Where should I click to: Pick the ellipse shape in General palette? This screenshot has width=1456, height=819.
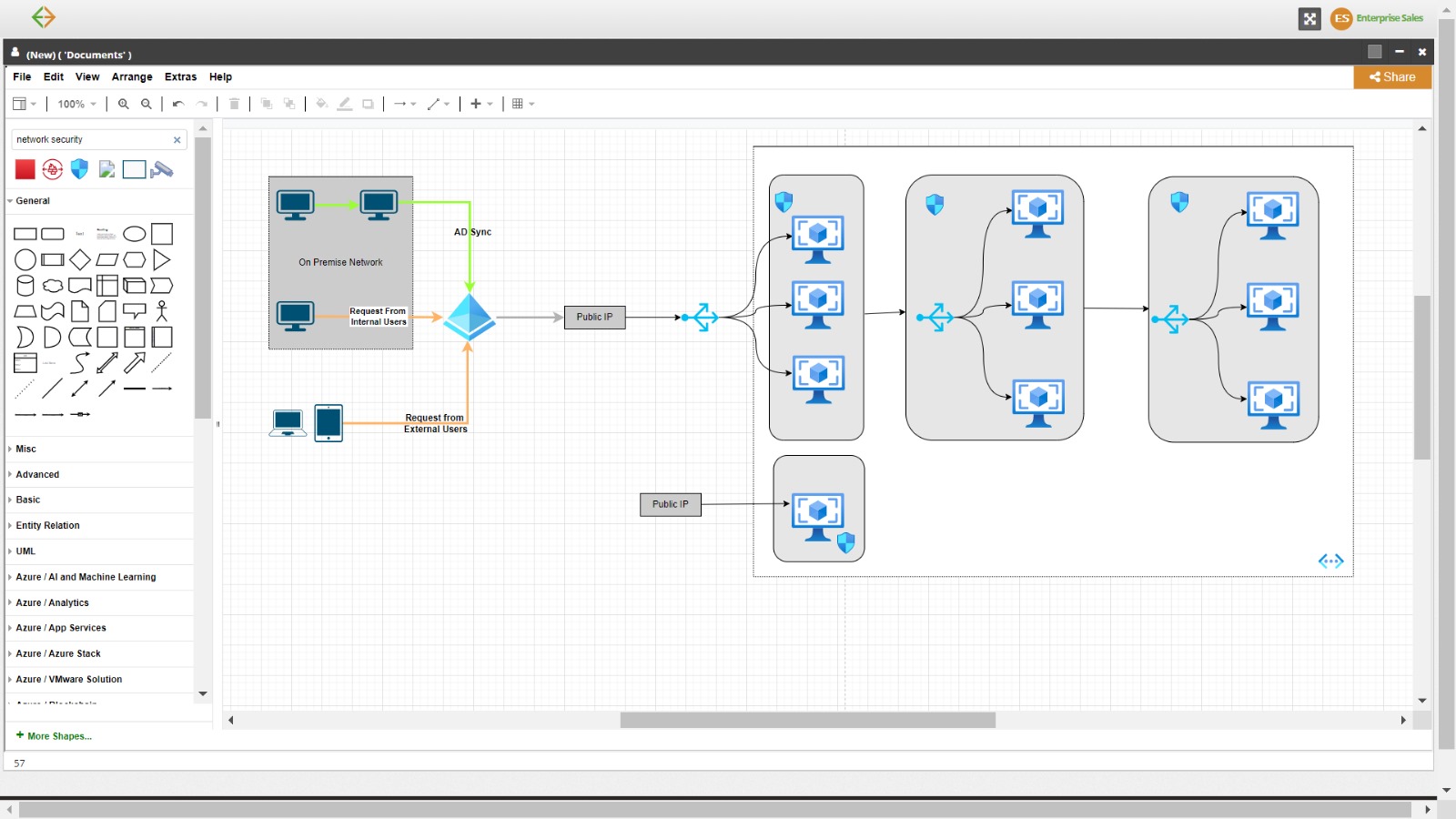point(135,234)
